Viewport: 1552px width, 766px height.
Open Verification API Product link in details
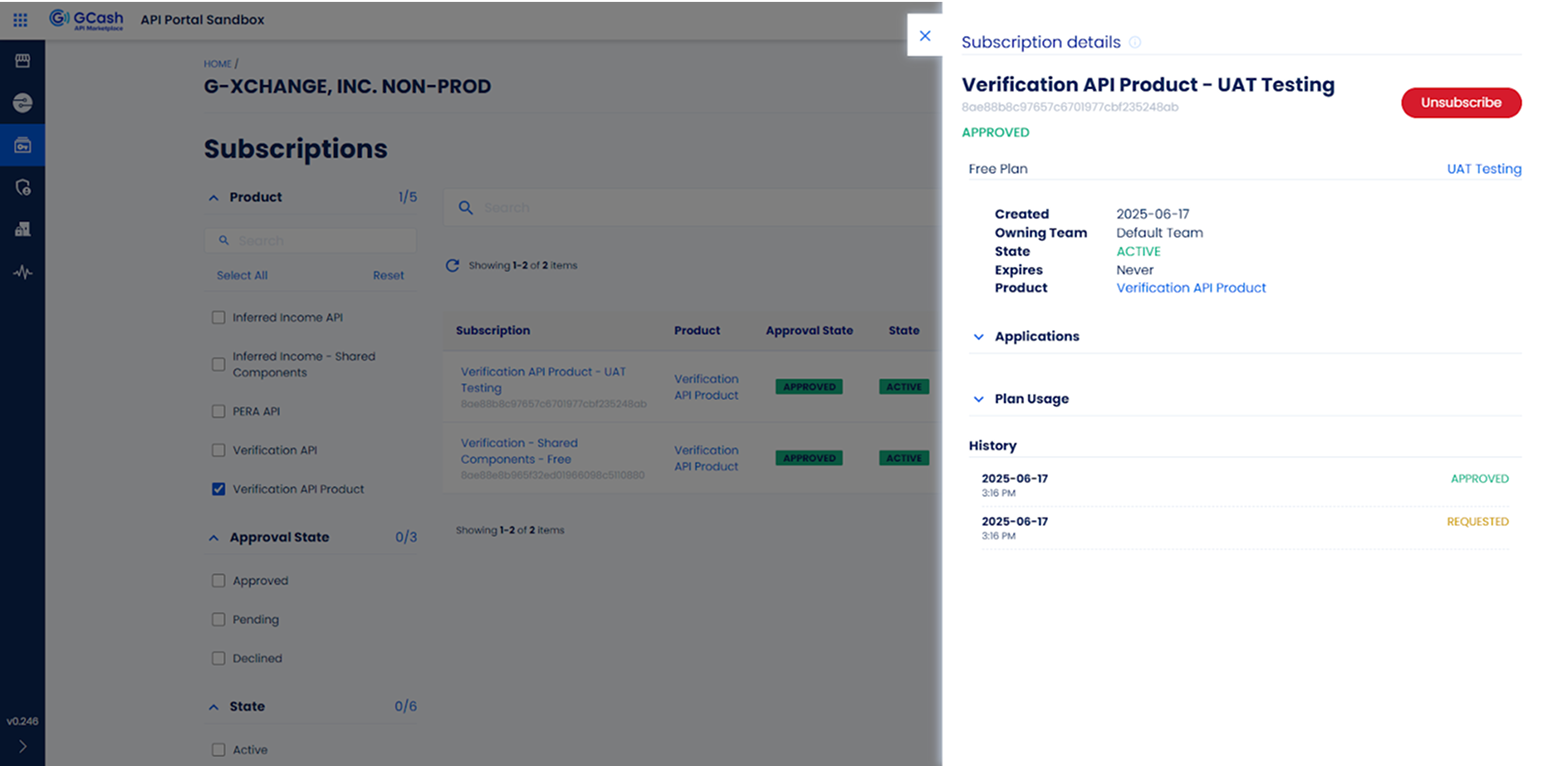click(1191, 288)
